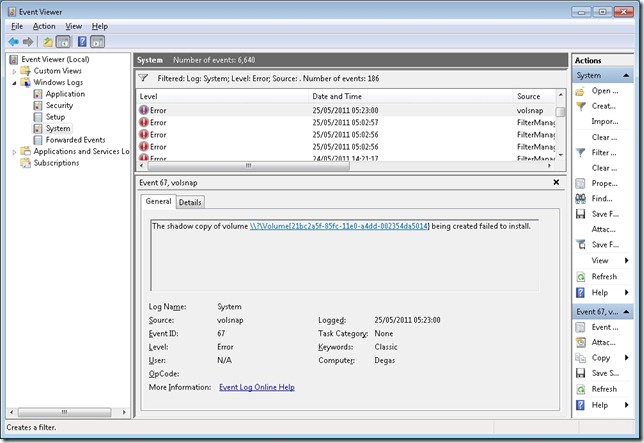Collapse the Windows Logs tree node

pyautogui.click(x=14, y=82)
